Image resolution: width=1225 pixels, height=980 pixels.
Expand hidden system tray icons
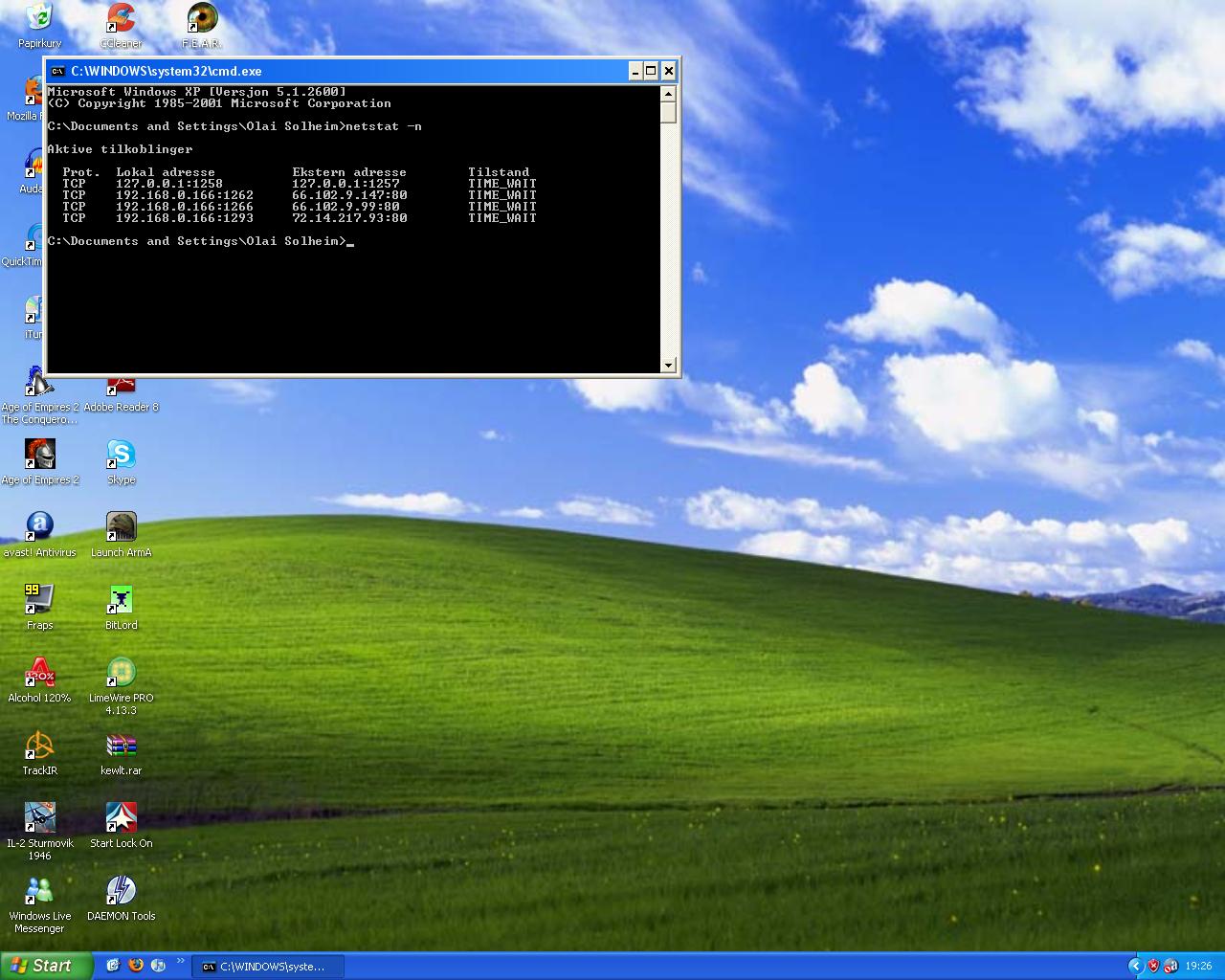pos(1136,967)
